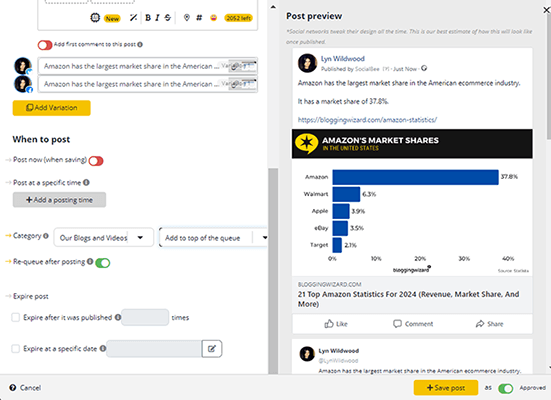Click Add Variation button
The height and width of the screenshot is (400, 551).
52,108
